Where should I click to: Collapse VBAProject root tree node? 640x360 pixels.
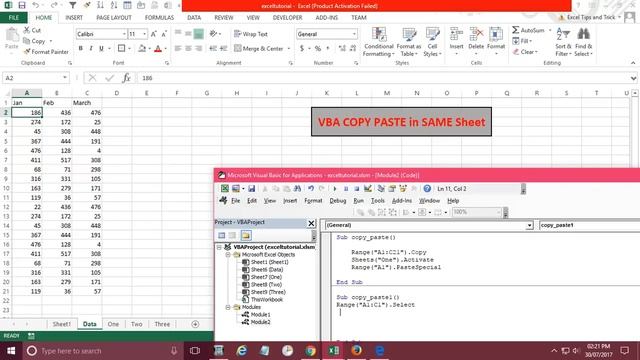[x=219, y=247]
